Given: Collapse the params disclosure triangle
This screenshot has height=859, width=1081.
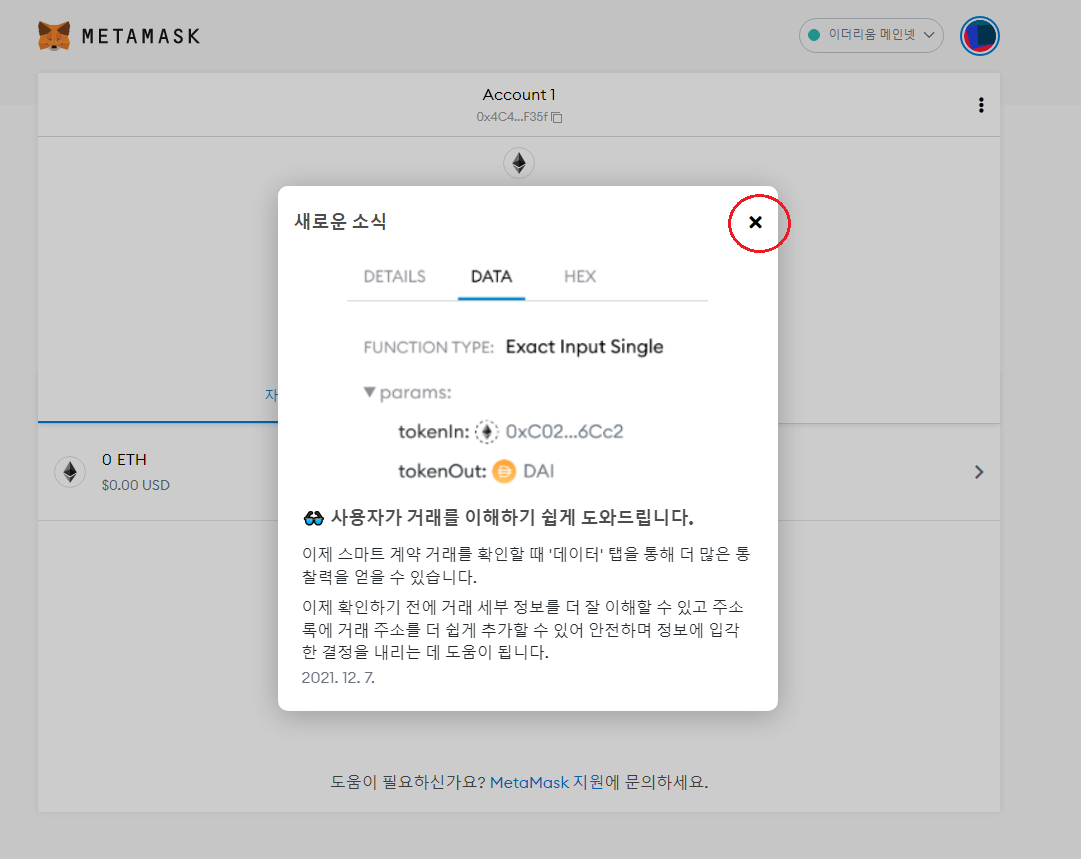Looking at the screenshot, I should click(370, 392).
